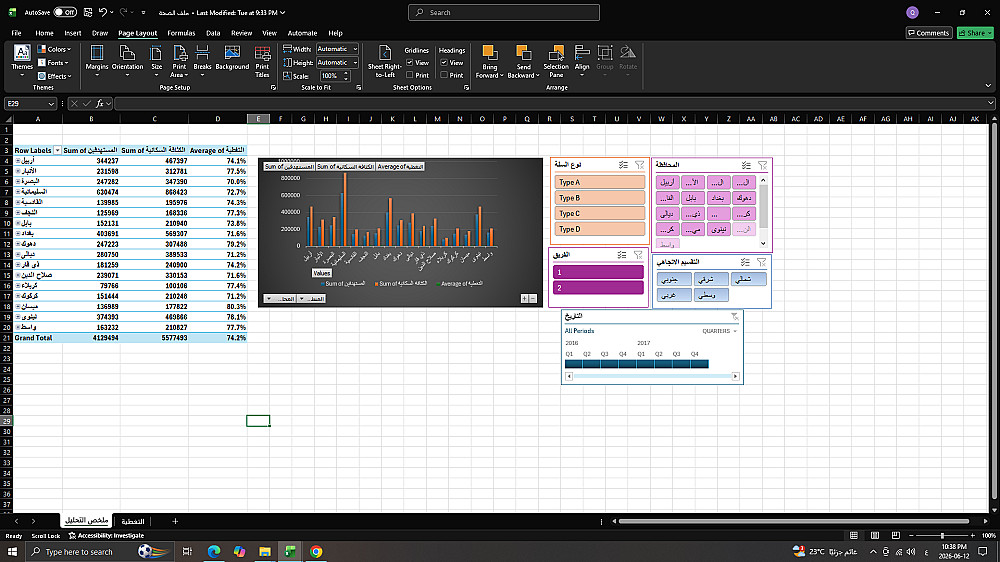Click the Comments button
Screen dimensions: 1000x562
coord(929,33)
